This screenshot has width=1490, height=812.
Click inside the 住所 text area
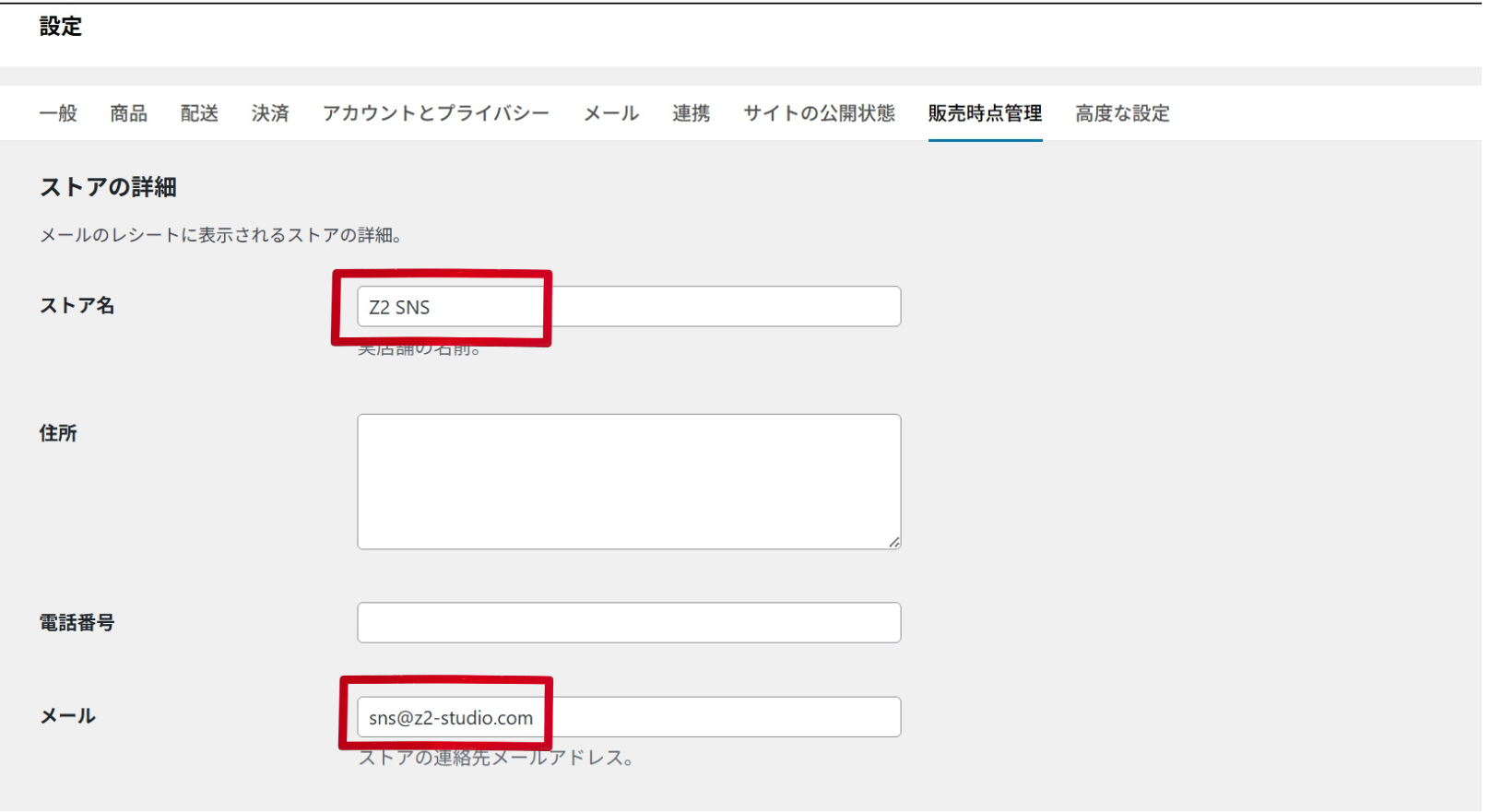click(x=628, y=481)
